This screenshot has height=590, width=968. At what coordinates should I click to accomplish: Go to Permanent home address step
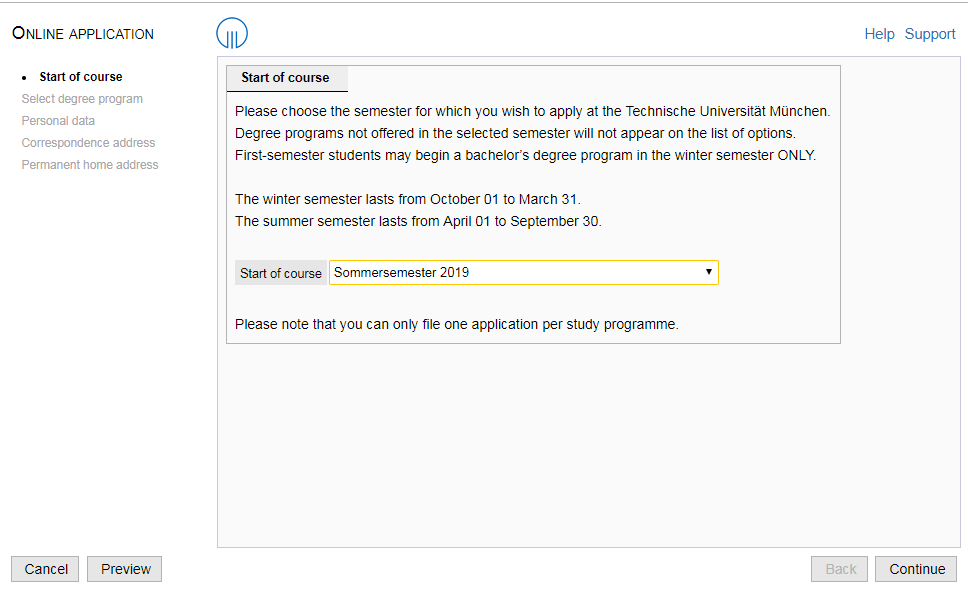pyautogui.click(x=90, y=165)
